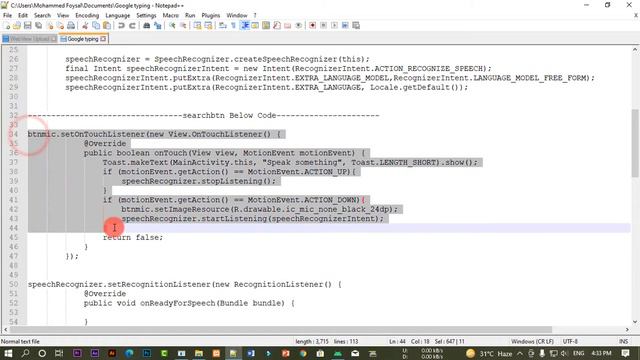The image size is (640, 360).
Task: Expand hidden system tray icons chevron
Action: click(520, 353)
